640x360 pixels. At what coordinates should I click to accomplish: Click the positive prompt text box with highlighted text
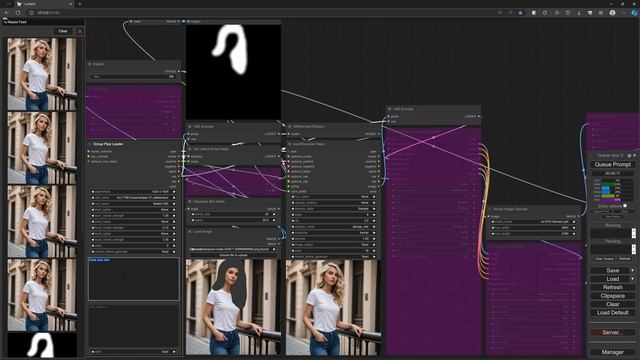click(134, 279)
